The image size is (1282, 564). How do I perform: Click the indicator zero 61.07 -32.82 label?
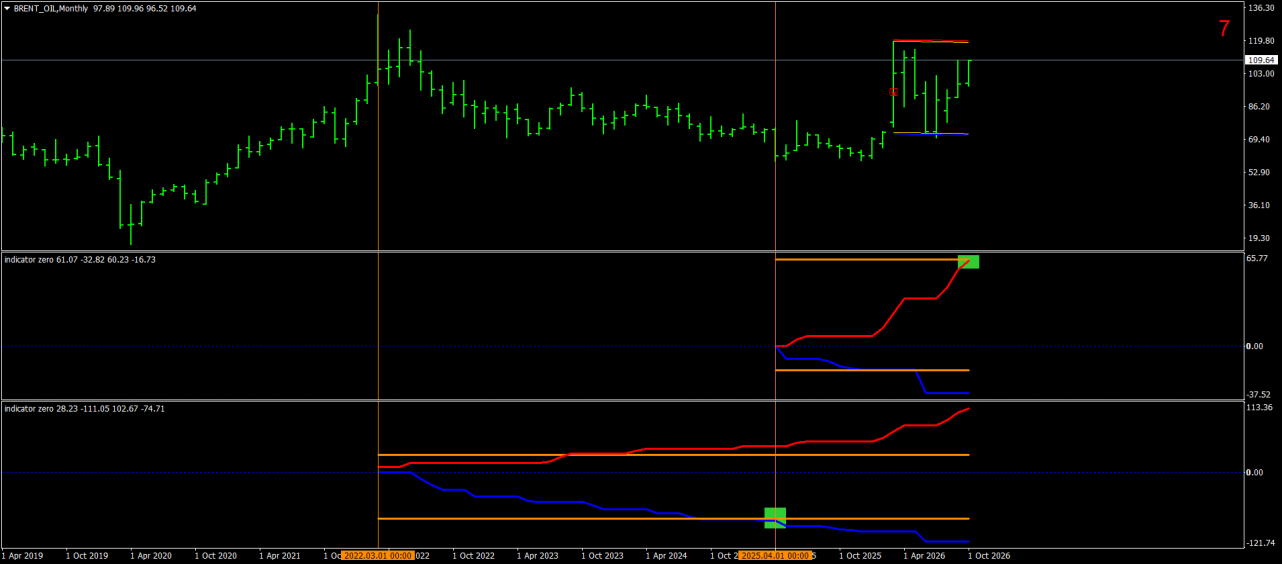(x=80, y=259)
